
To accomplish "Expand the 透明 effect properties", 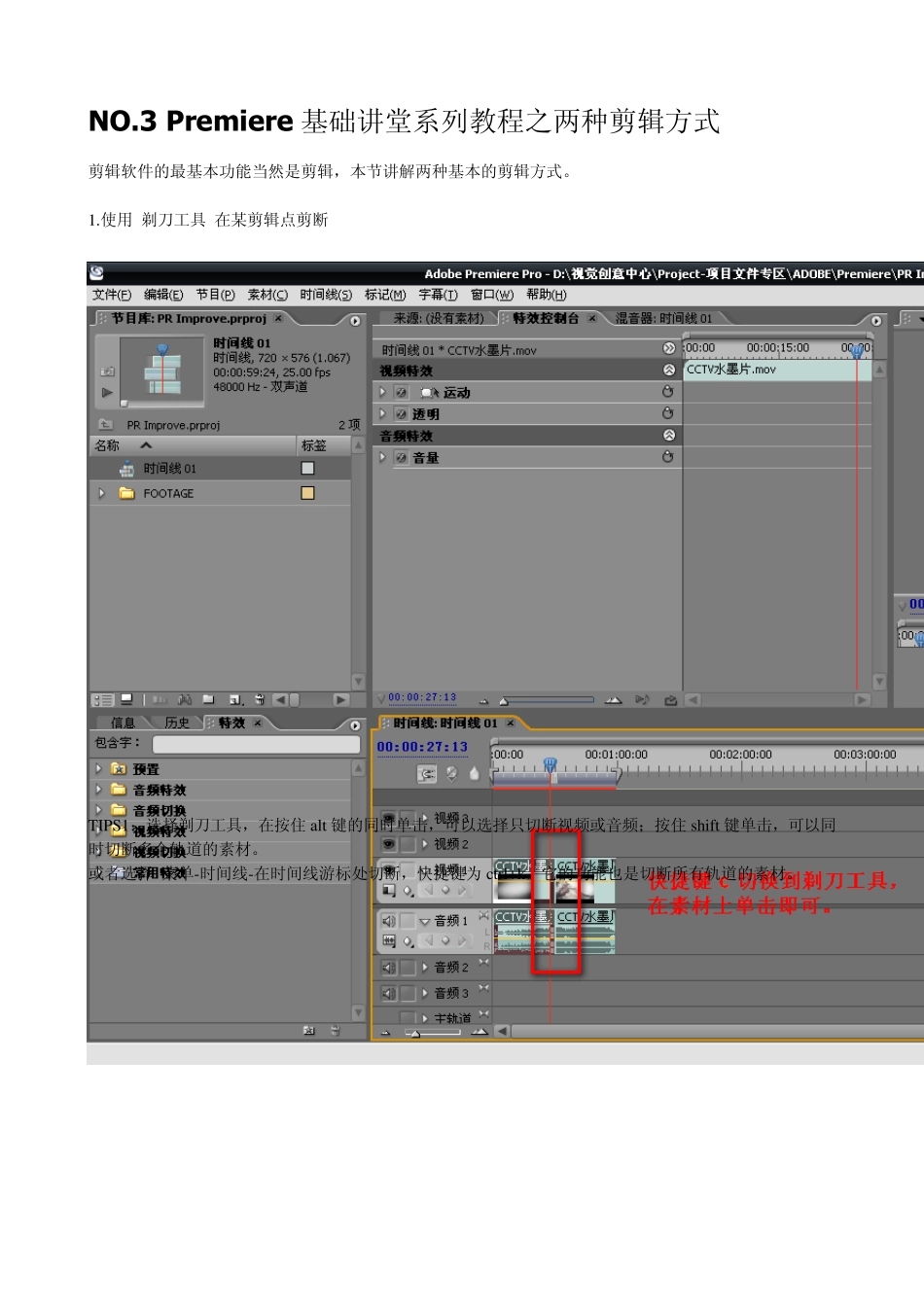I will tap(382, 413).
